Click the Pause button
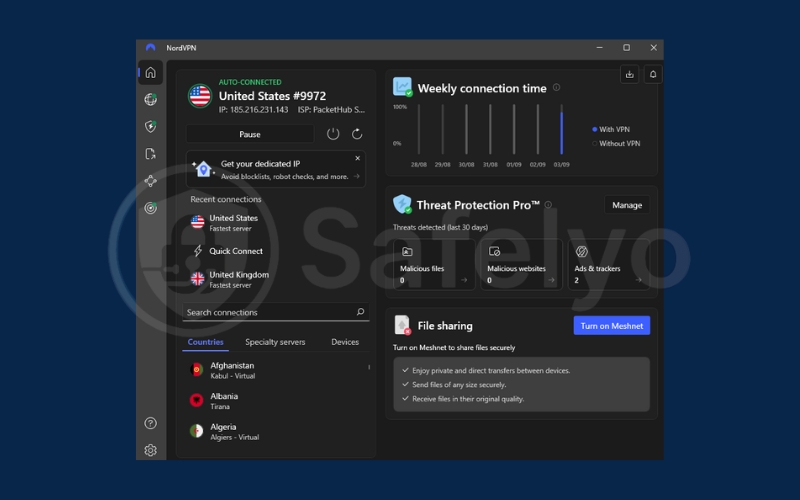Screen dimensions: 800x500 (250, 134)
